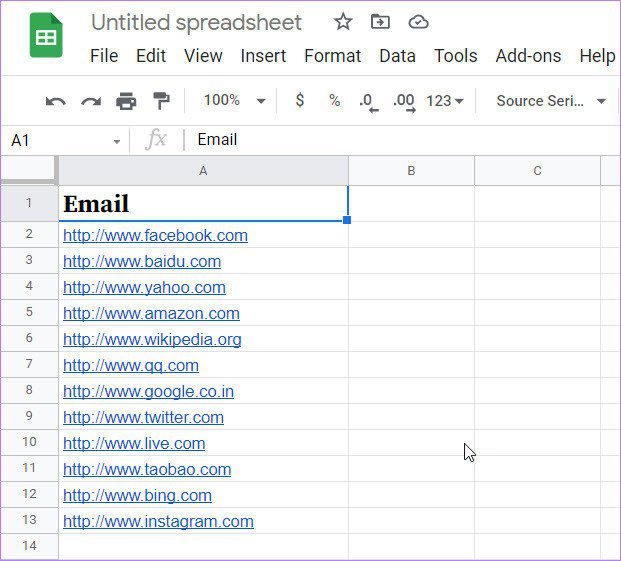Format as percent
621x561 pixels.
(x=335, y=101)
